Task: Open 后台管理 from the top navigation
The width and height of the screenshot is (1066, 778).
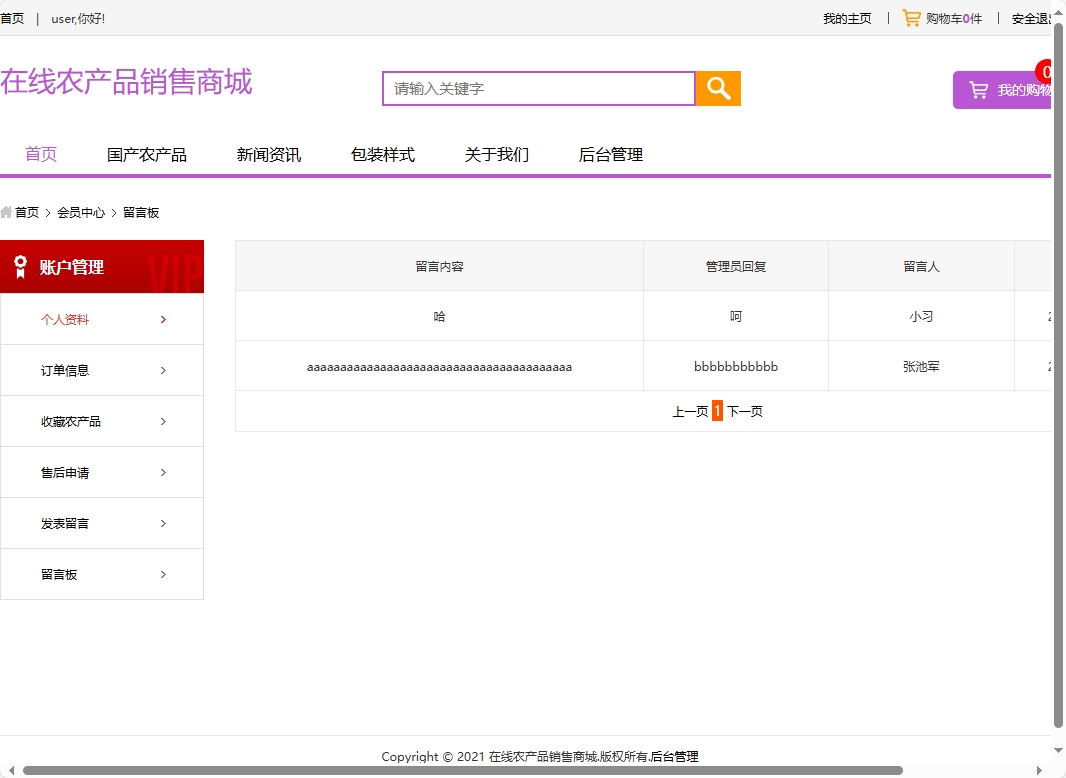Action: coord(610,154)
